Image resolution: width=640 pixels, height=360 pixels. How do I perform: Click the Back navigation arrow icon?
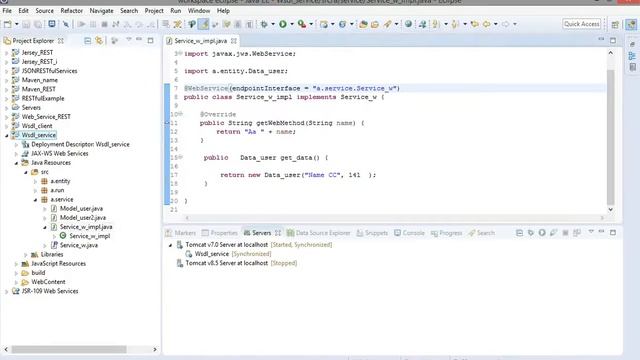[487, 24]
